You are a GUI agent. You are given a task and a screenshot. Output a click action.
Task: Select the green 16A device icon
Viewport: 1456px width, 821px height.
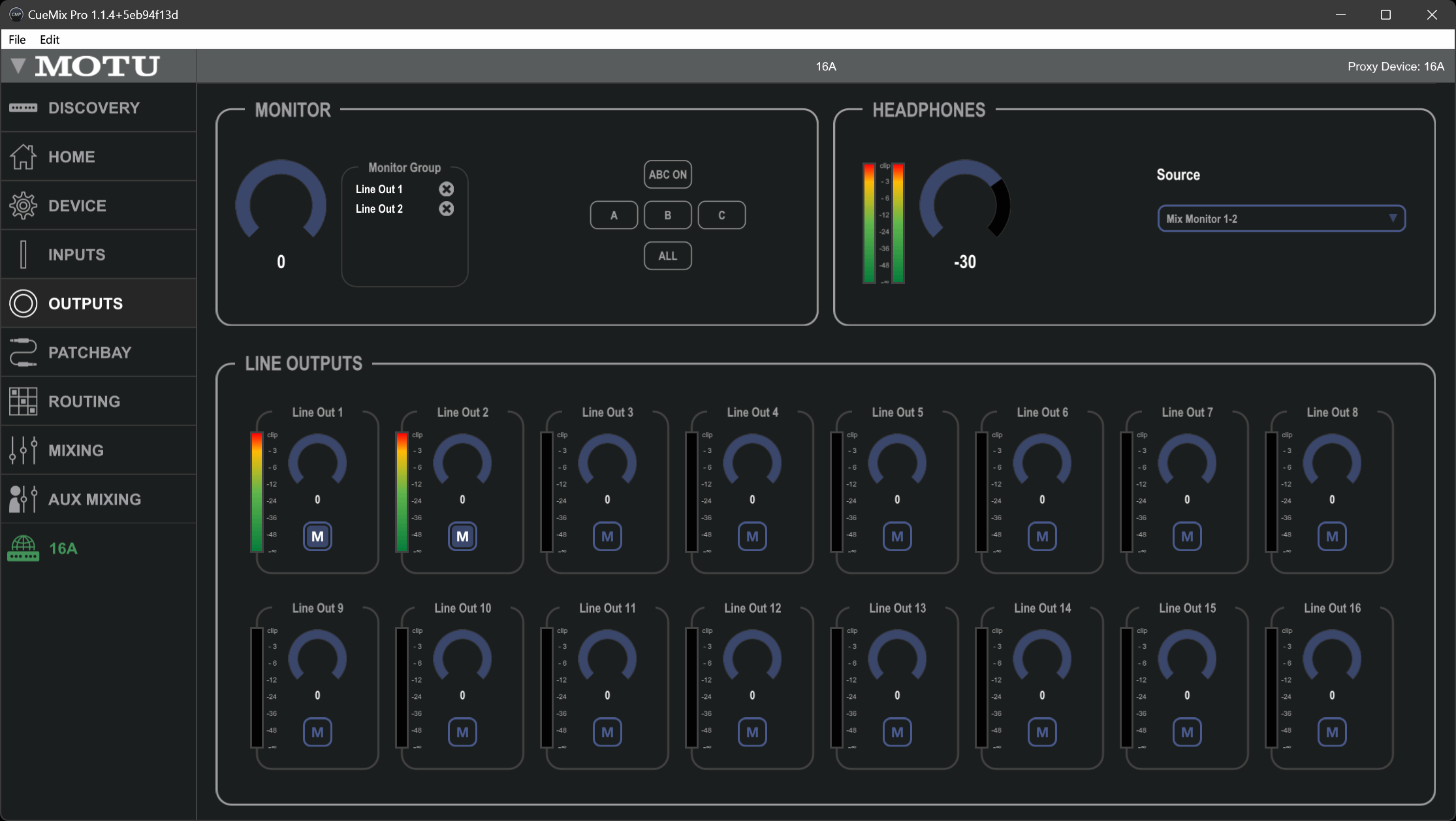click(24, 548)
